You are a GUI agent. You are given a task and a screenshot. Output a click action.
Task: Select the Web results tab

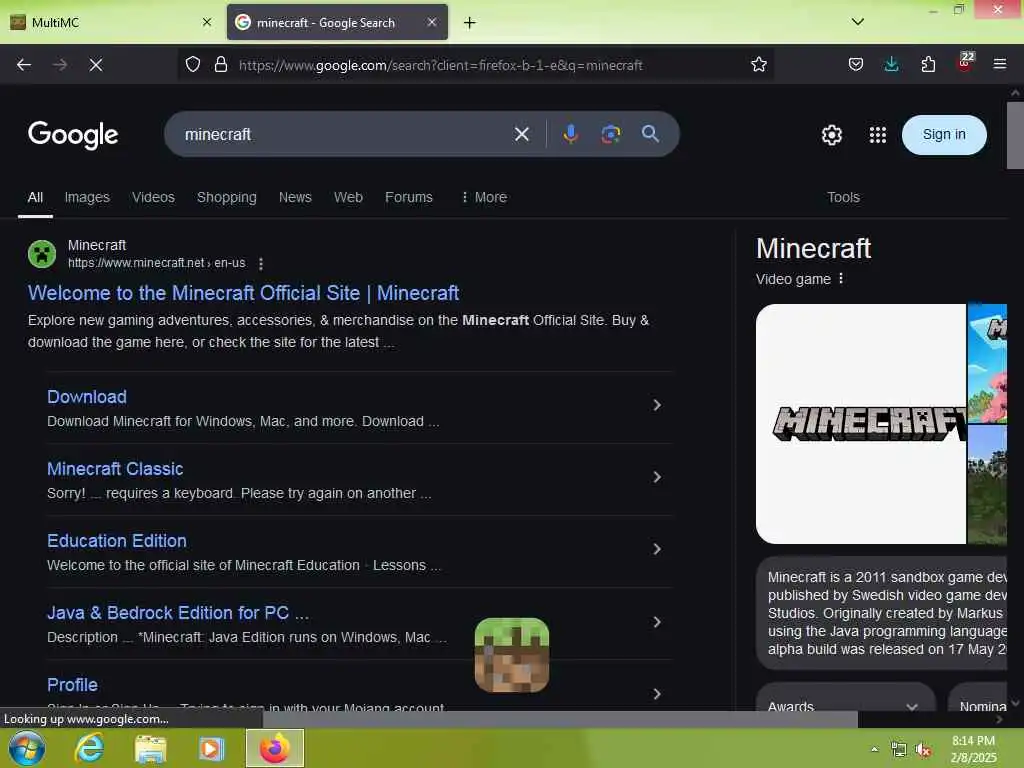pos(348,197)
